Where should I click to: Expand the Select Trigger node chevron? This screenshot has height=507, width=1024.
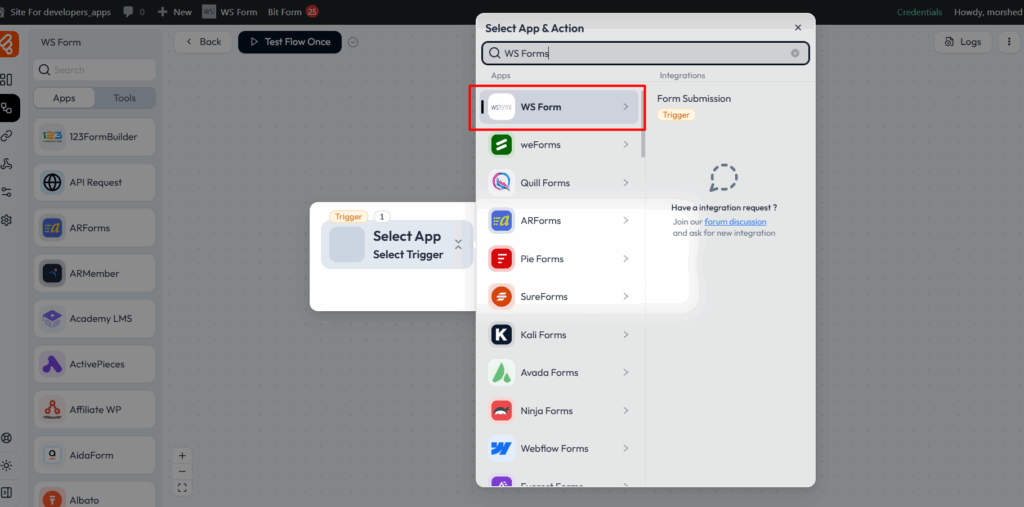(458, 244)
